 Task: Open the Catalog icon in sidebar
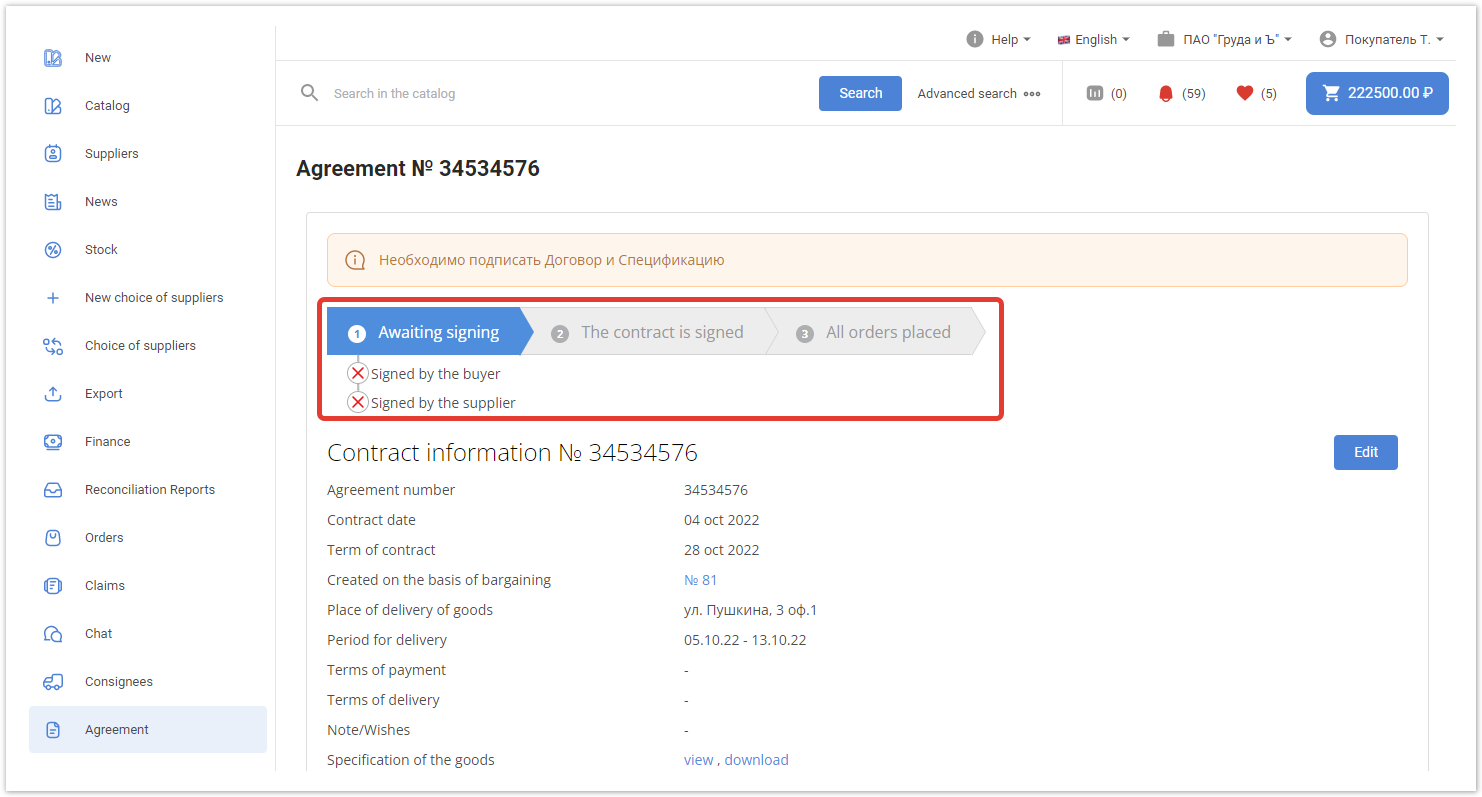(x=53, y=106)
